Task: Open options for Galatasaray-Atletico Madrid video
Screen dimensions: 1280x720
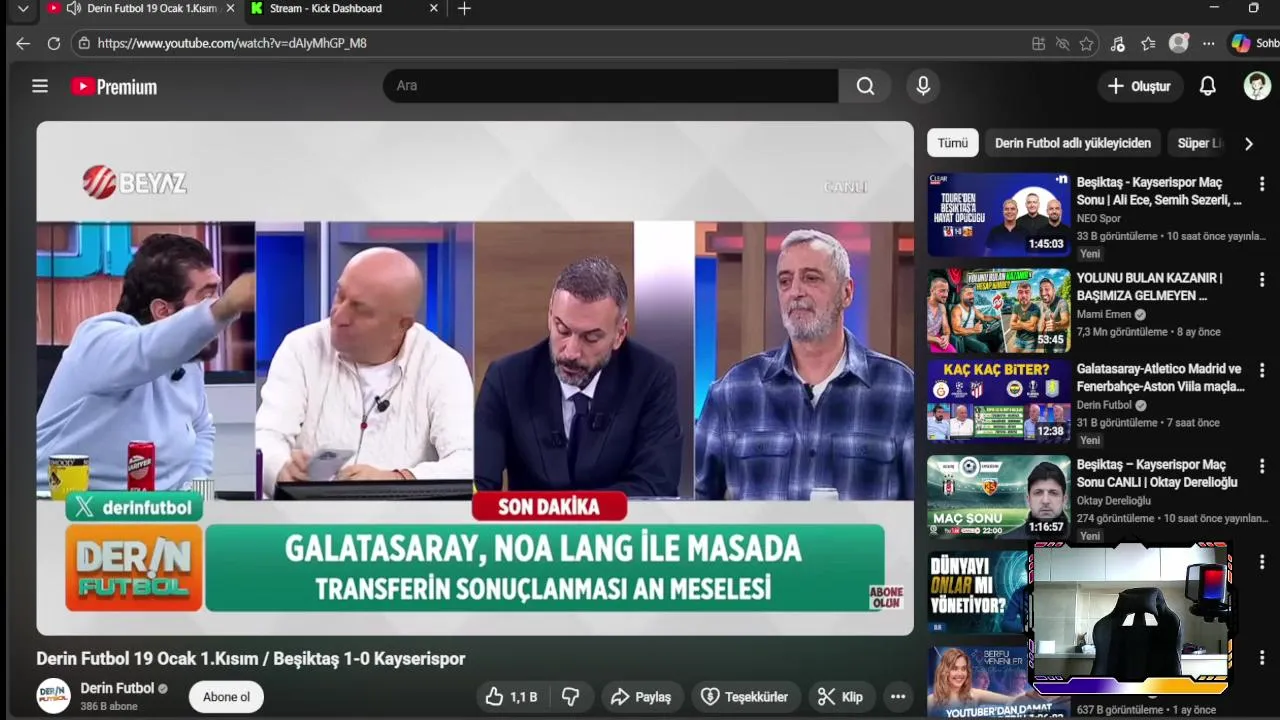Action: tap(1262, 370)
